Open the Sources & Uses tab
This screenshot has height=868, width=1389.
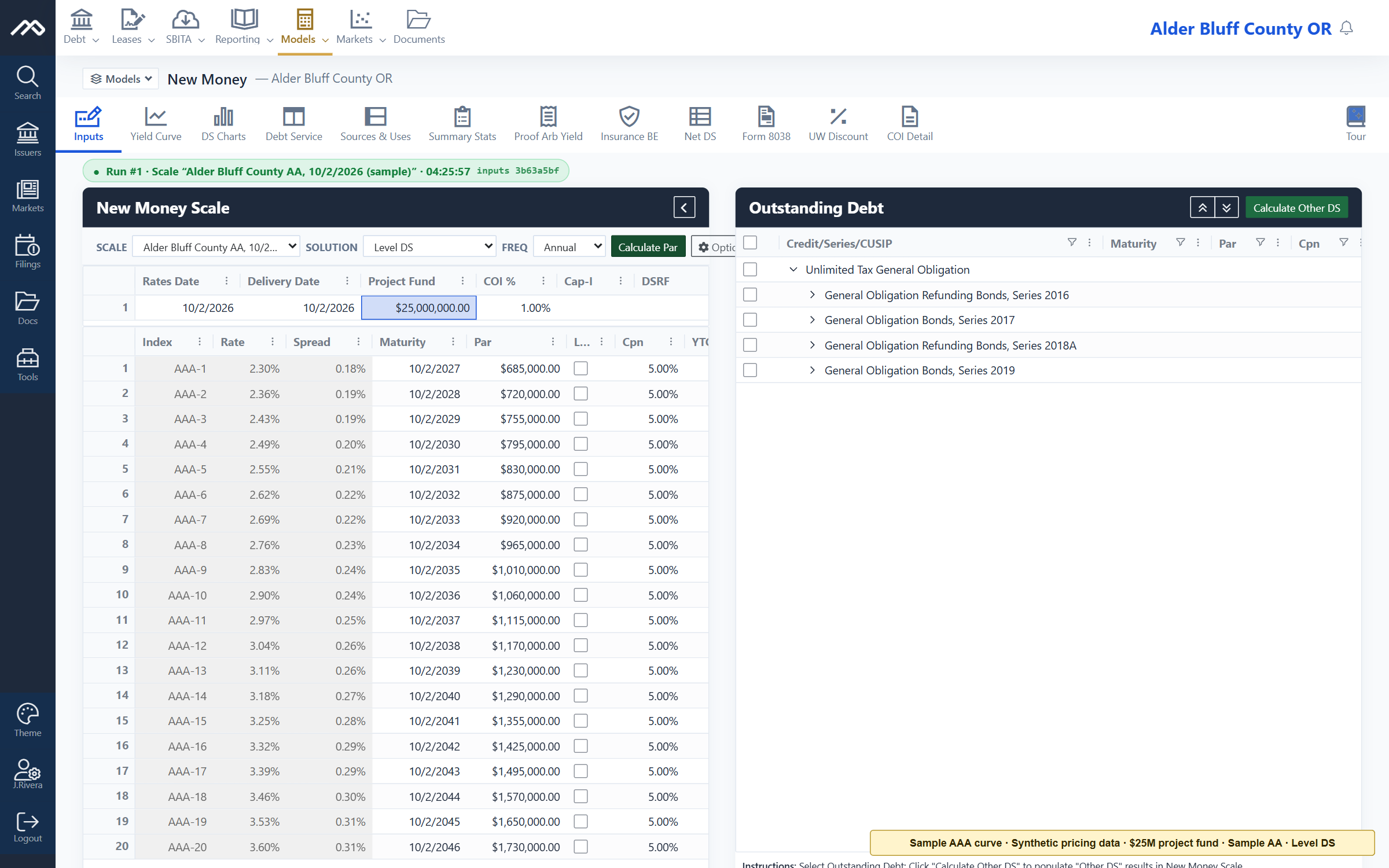(x=375, y=124)
